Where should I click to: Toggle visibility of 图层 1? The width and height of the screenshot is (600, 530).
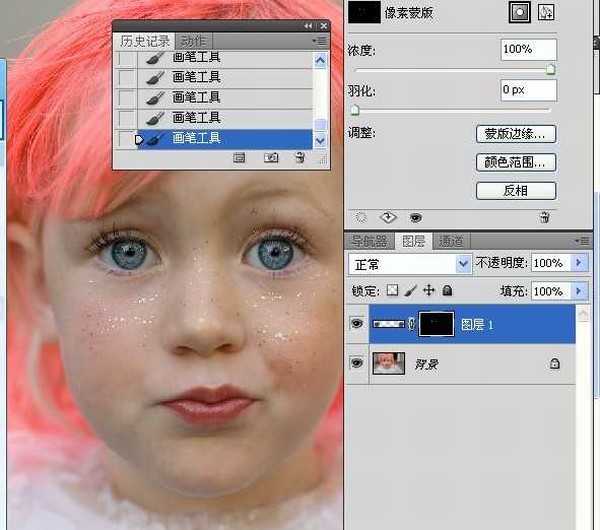tap(357, 324)
